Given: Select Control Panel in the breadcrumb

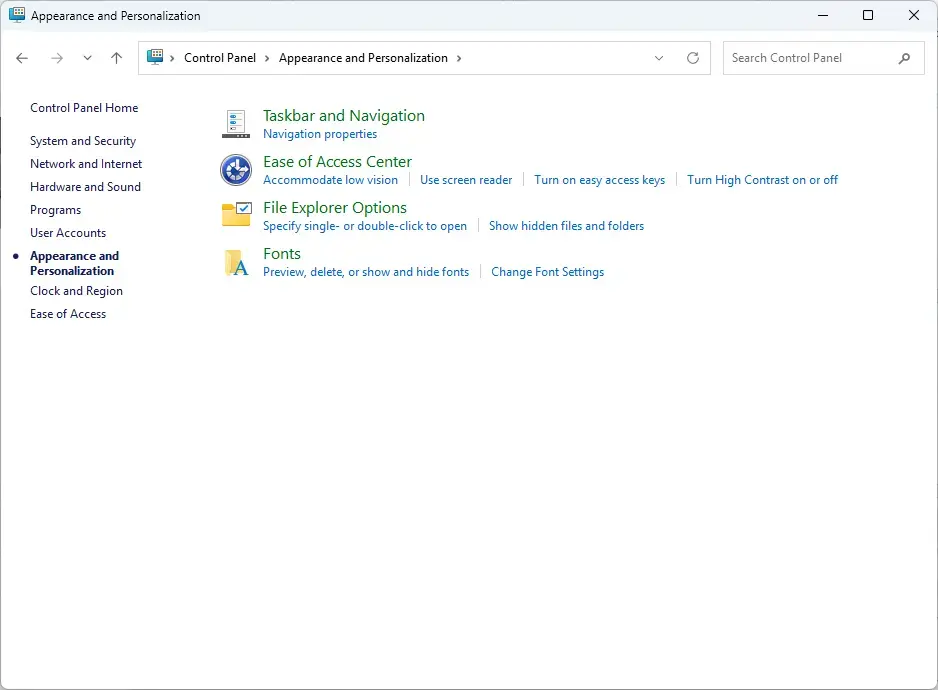Looking at the screenshot, I should click(x=220, y=58).
